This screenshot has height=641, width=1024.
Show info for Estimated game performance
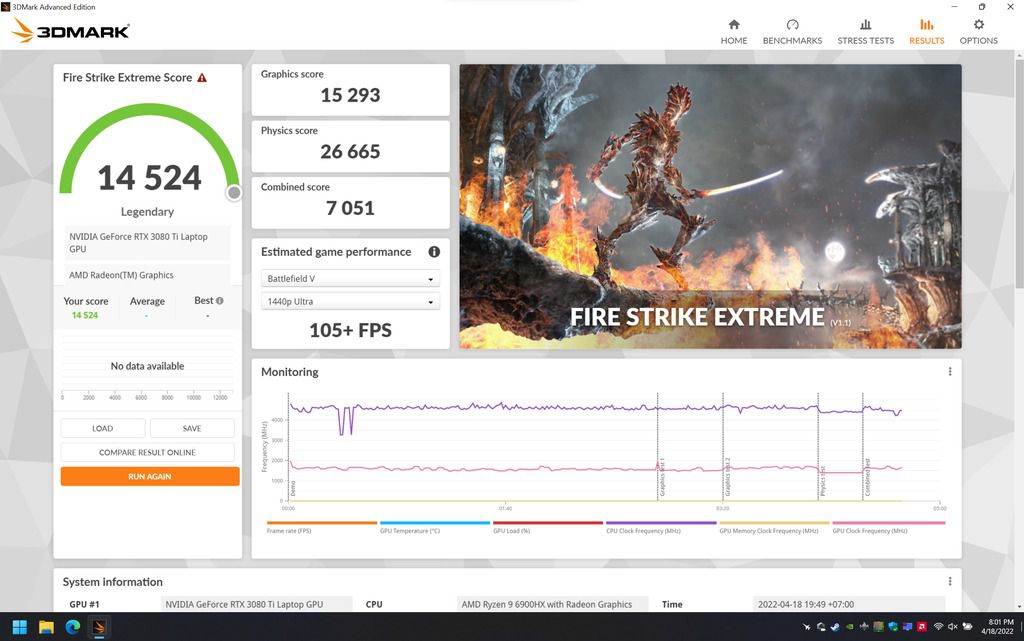pyautogui.click(x=434, y=252)
